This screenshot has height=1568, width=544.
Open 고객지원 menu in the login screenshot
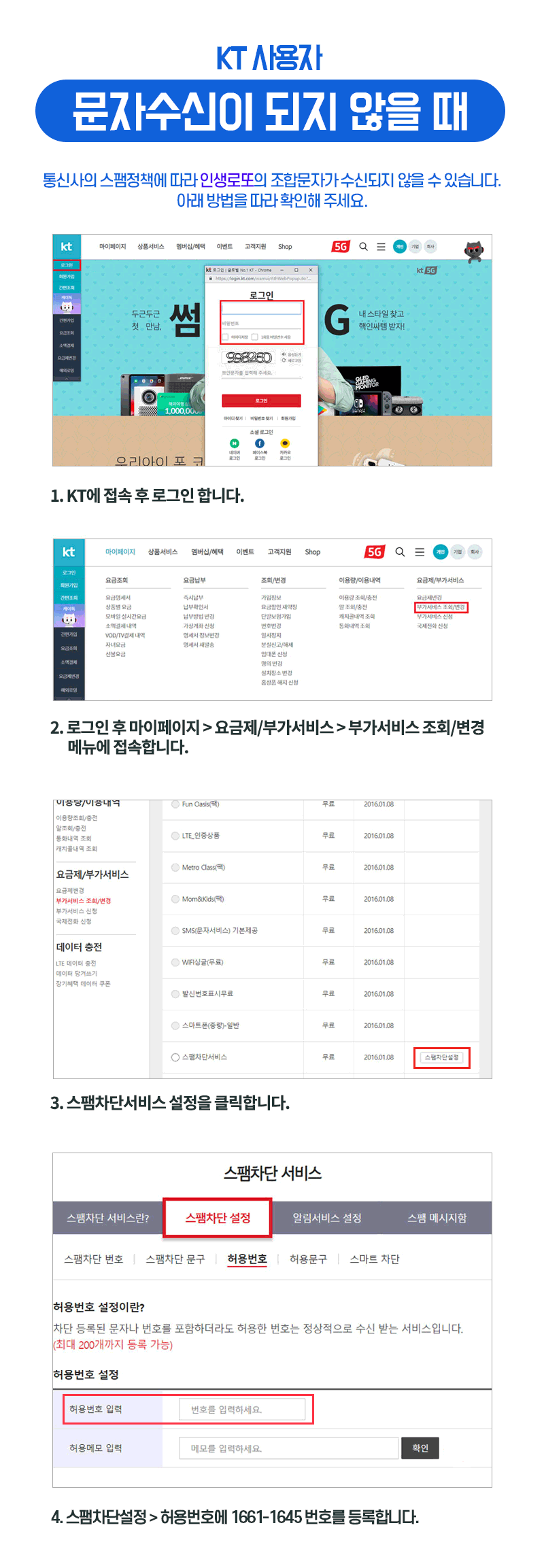tap(256, 247)
